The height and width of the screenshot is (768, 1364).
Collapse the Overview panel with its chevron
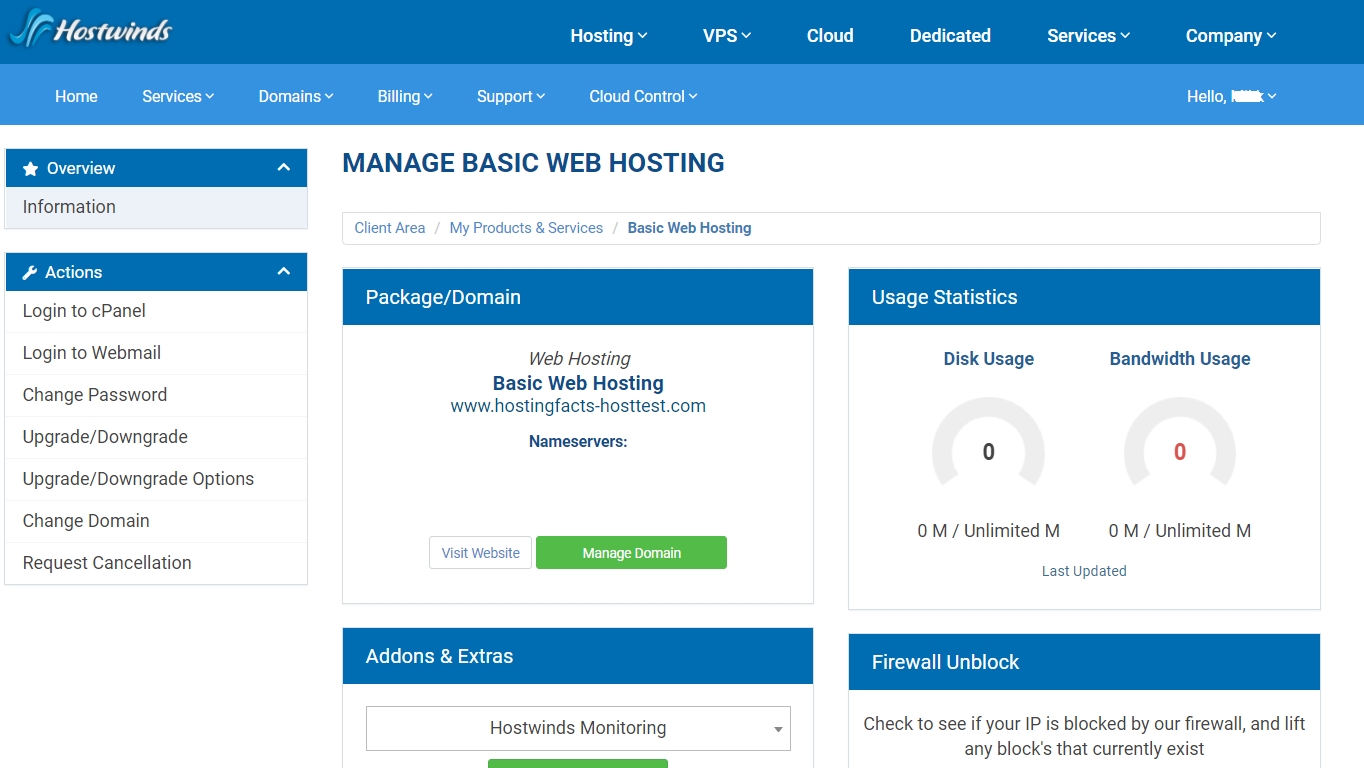(x=284, y=168)
